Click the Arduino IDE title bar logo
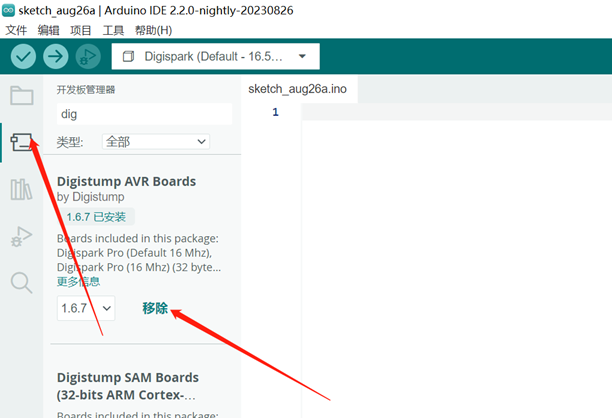 pos(8,10)
